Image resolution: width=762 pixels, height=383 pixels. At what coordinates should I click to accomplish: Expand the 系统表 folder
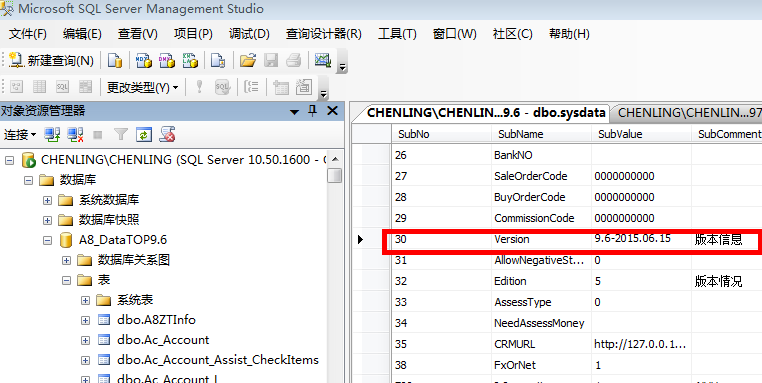tap(85, 300)
